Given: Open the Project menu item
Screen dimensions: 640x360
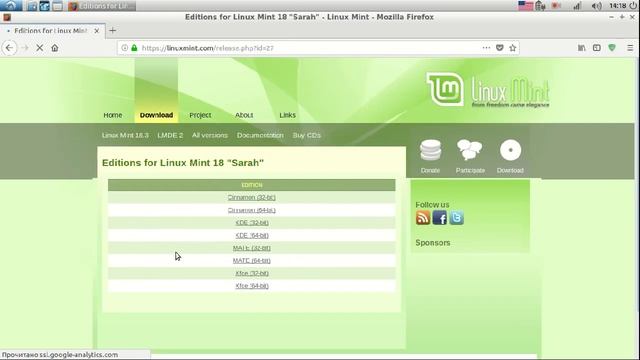Looking at the screenshot, I should [200, 115].
